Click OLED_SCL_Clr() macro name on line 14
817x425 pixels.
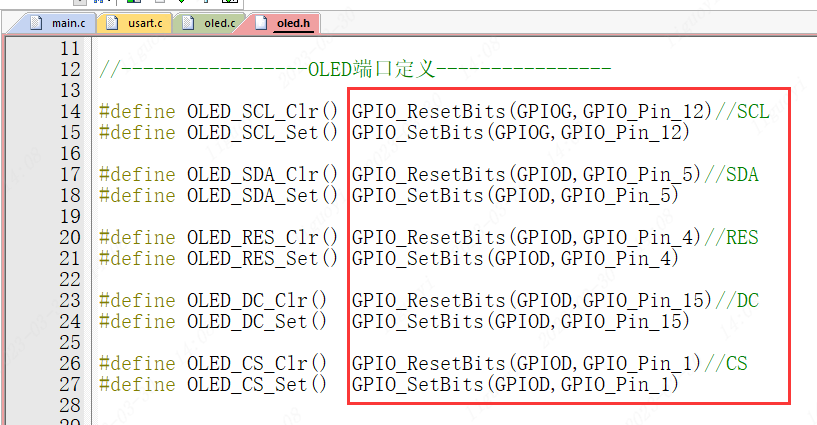tap(262, 111)
